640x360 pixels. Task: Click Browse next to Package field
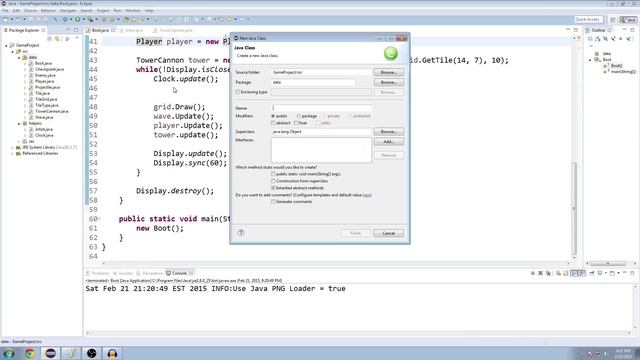click(x=389, y=82)
